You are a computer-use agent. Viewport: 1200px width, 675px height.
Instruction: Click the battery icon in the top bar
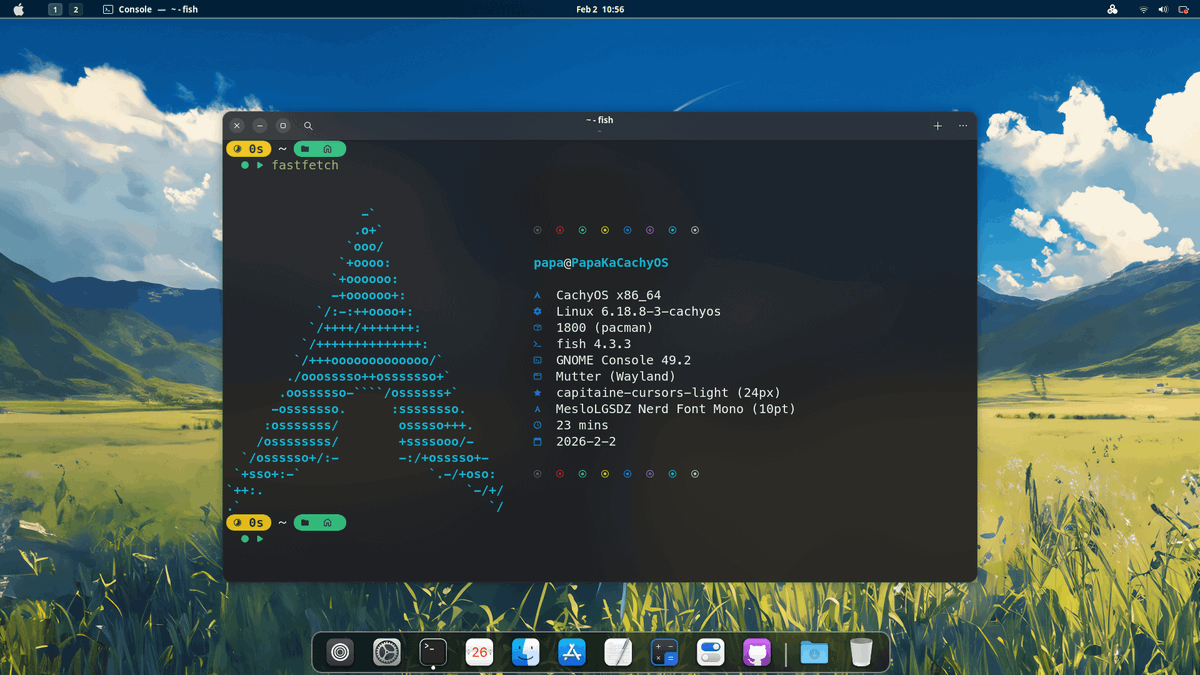[x=1183, y=9]
